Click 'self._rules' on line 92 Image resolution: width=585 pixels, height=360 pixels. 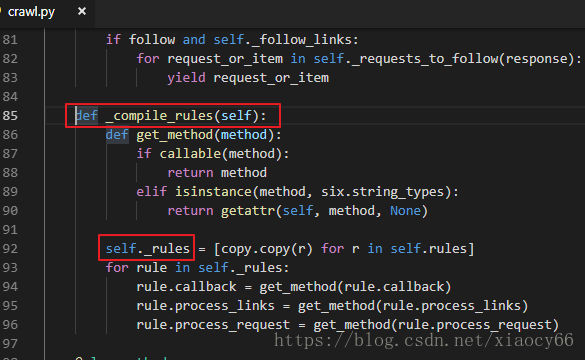tap(148, 248)
